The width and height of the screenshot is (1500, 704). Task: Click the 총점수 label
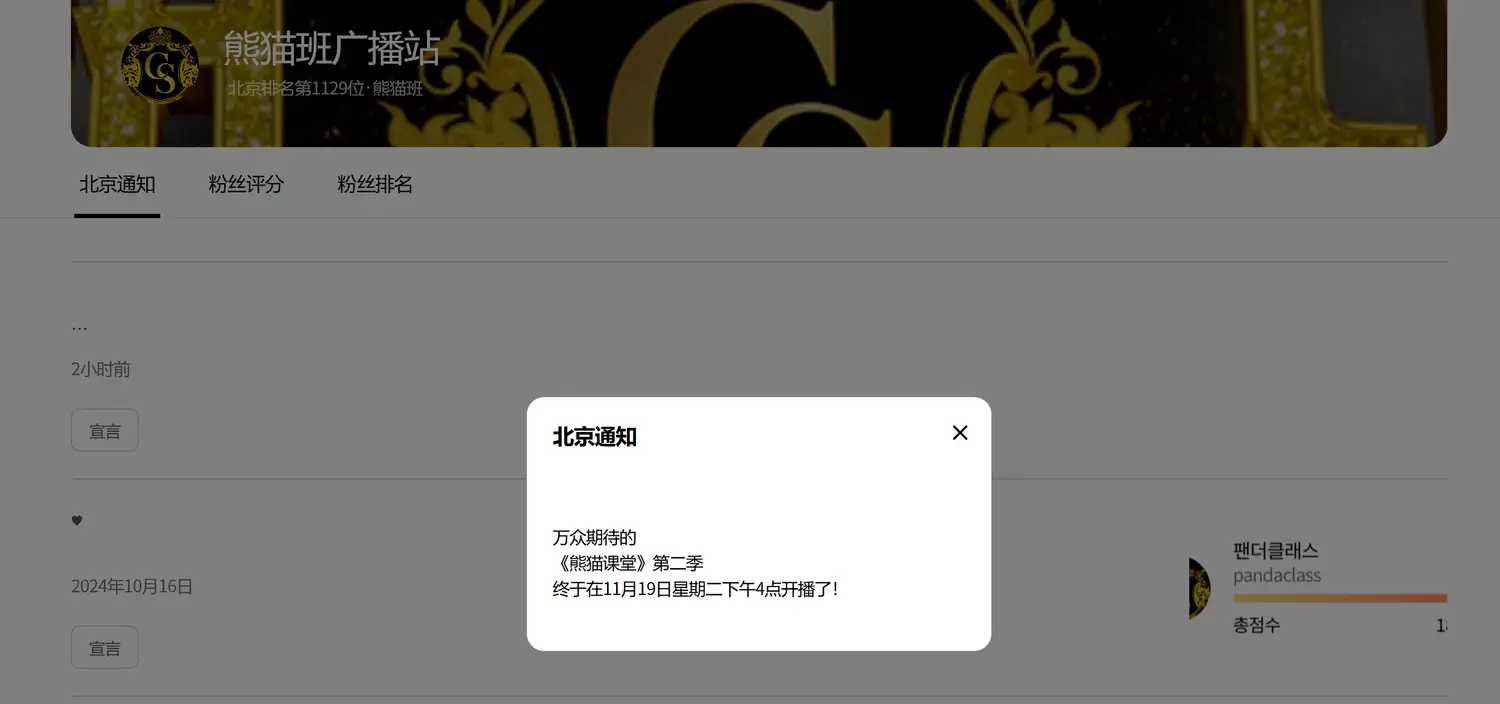[x=1256, y=625]
